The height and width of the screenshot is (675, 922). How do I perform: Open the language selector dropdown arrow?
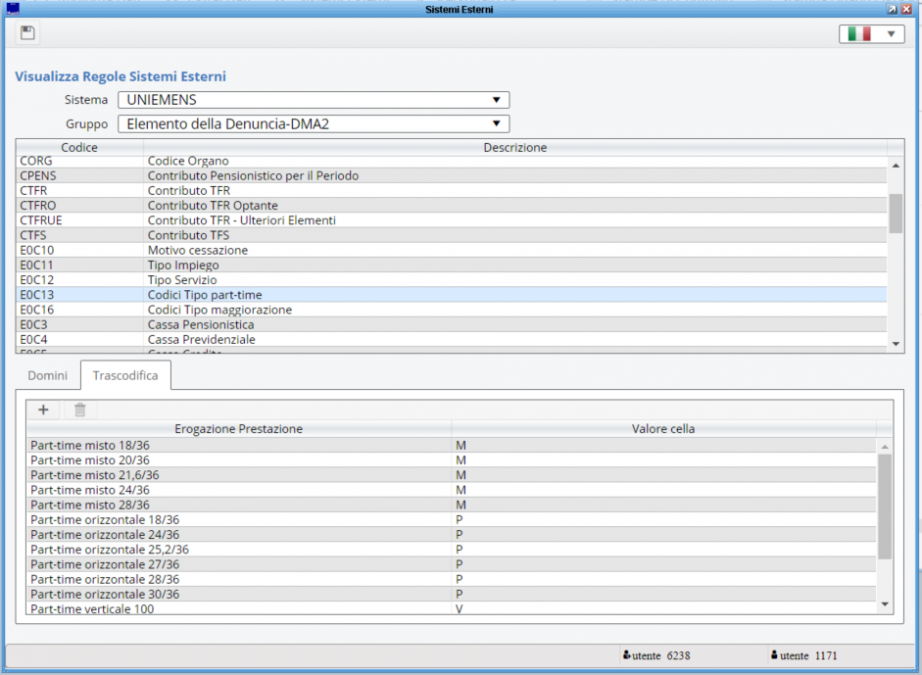[x=890, y=34]
